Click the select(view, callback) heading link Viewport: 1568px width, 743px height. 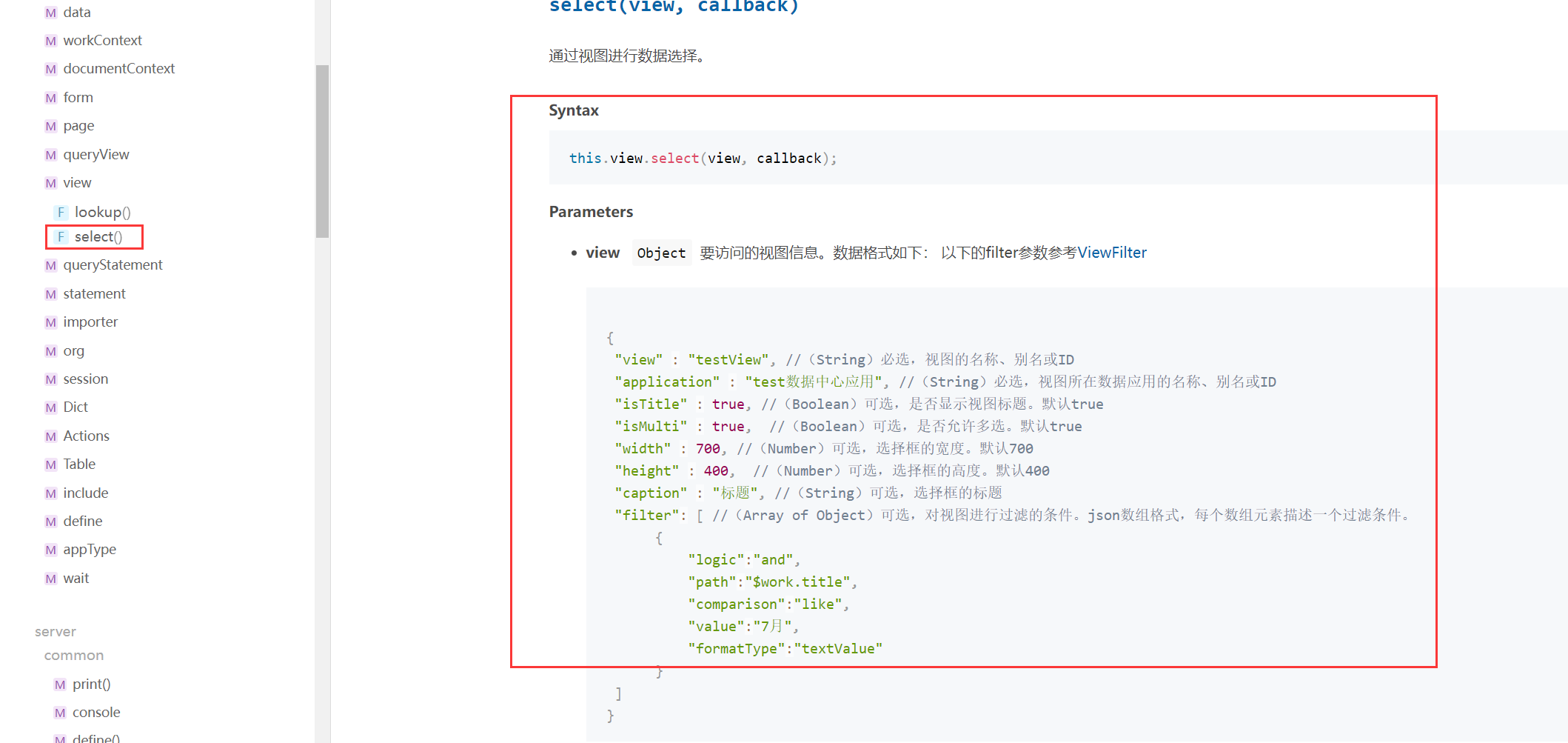click(x=674, y=7)
